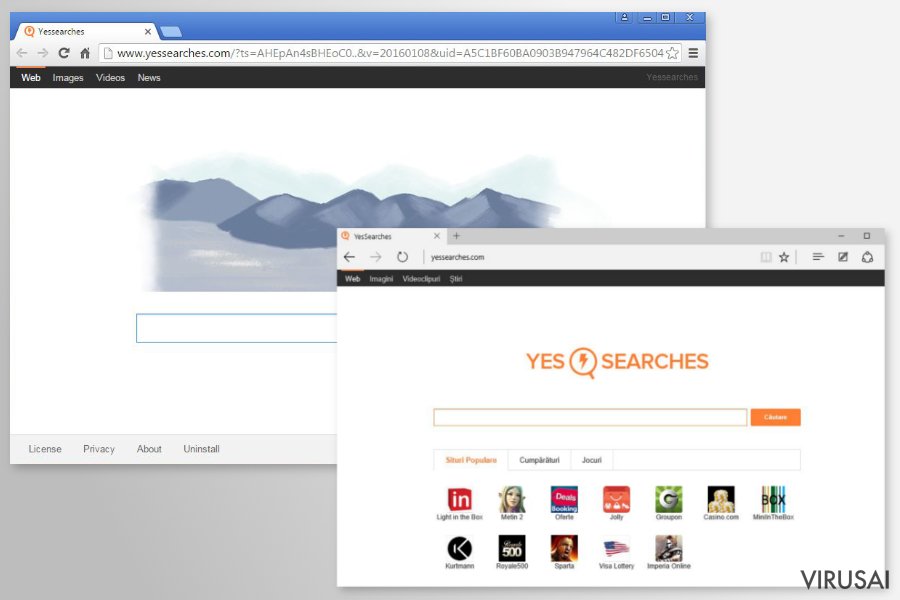The height and width of the screenshot is (600, 900).
Task: Select News tab in Chrome window
Action: click(x=149, y=78)
